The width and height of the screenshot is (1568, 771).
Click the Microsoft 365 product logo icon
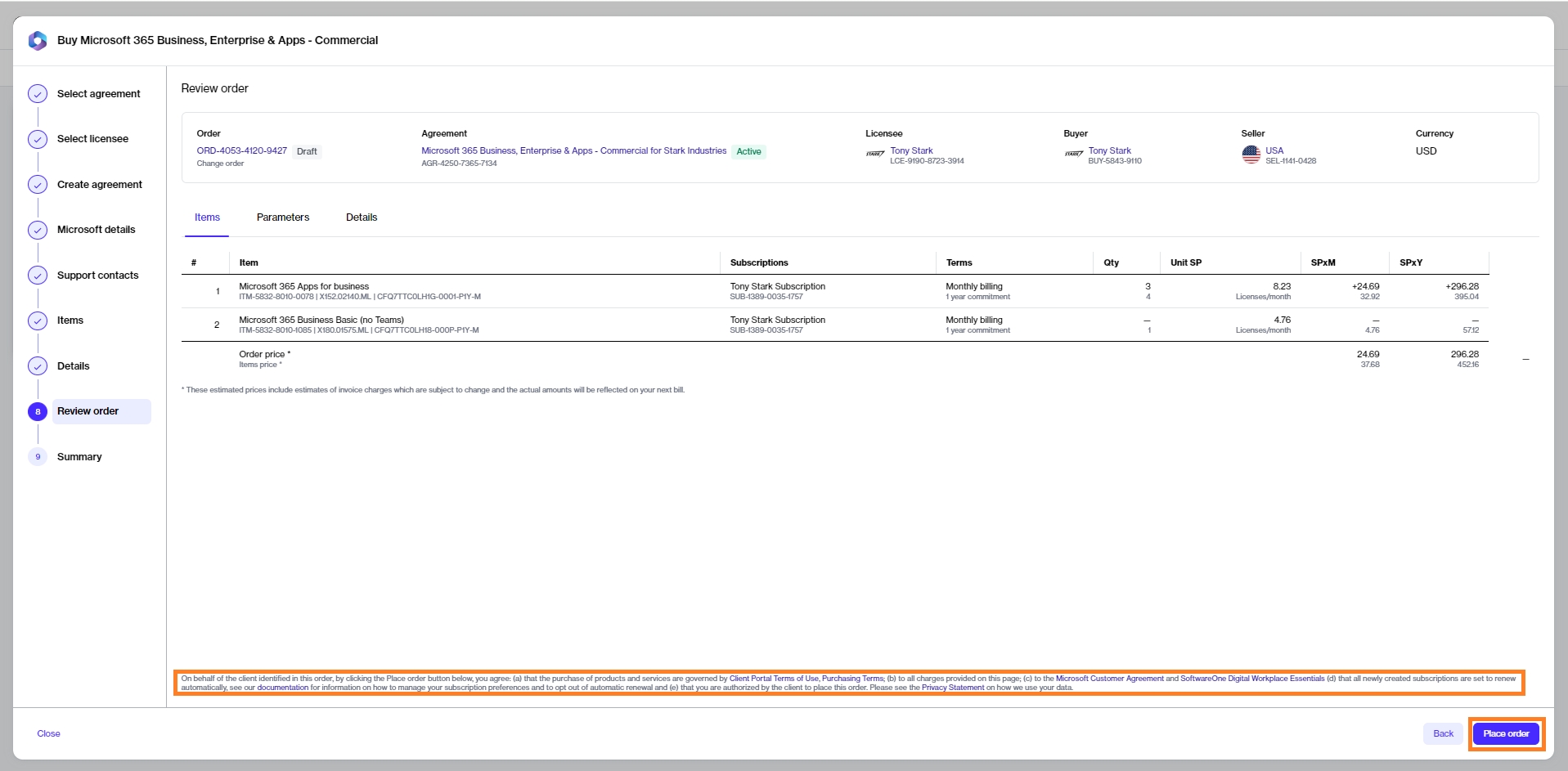click(38, 41)
